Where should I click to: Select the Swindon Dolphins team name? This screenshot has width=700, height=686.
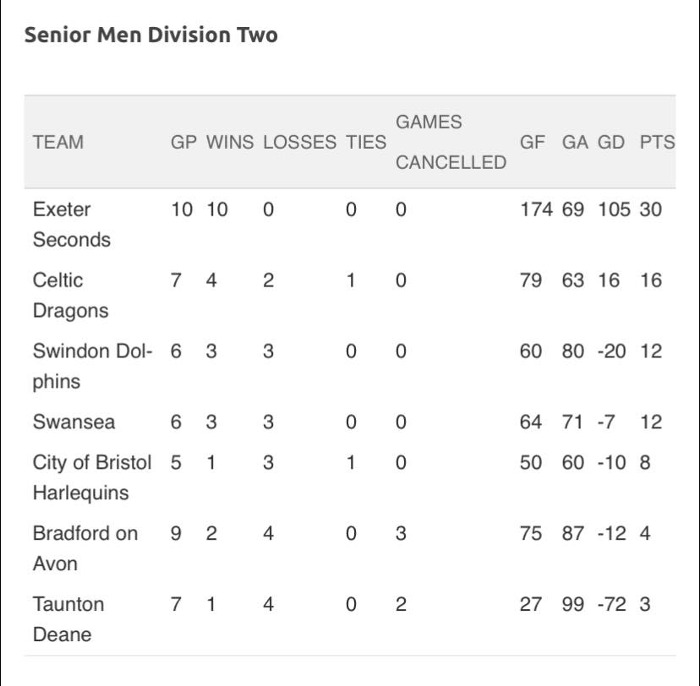click(x=92, y=366)
